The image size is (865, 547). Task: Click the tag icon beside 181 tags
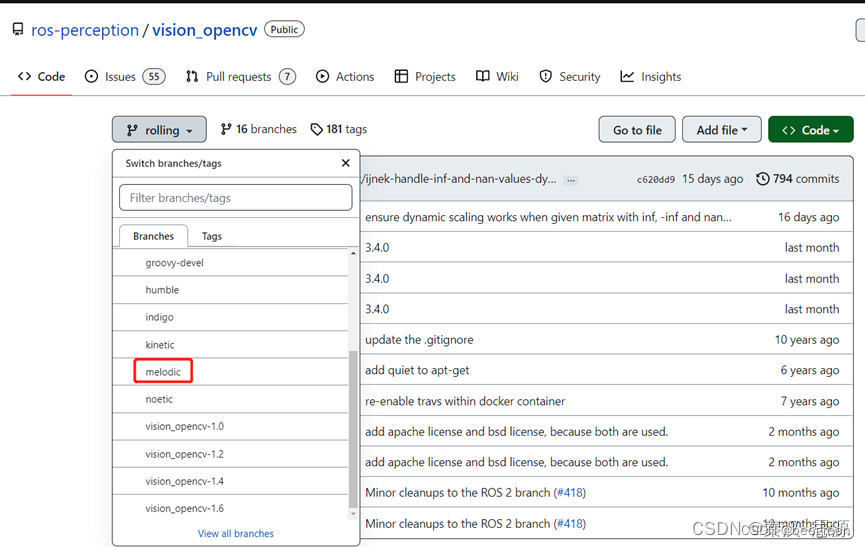(x=317, y=129)
